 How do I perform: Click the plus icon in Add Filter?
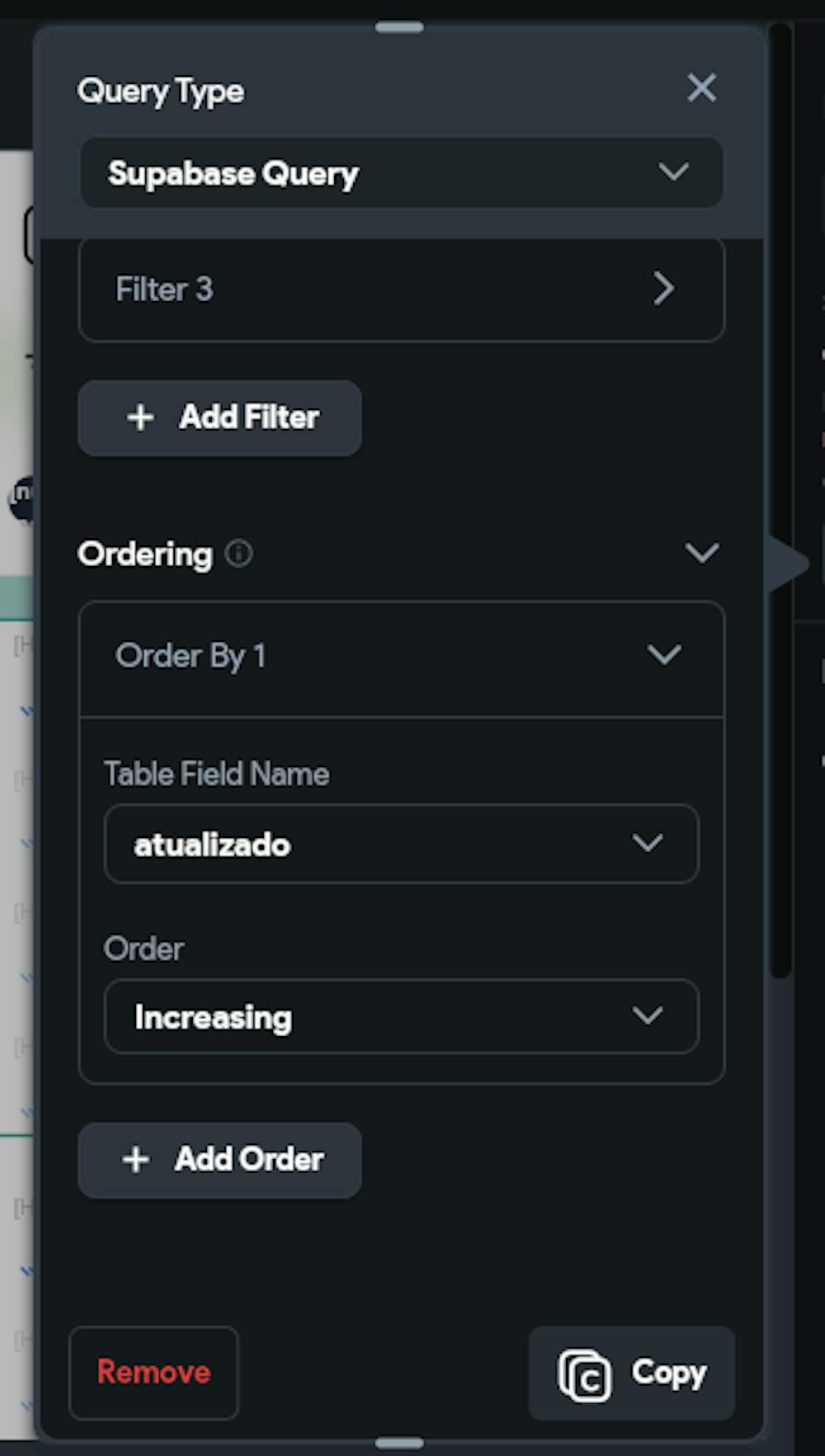[141, 417]
